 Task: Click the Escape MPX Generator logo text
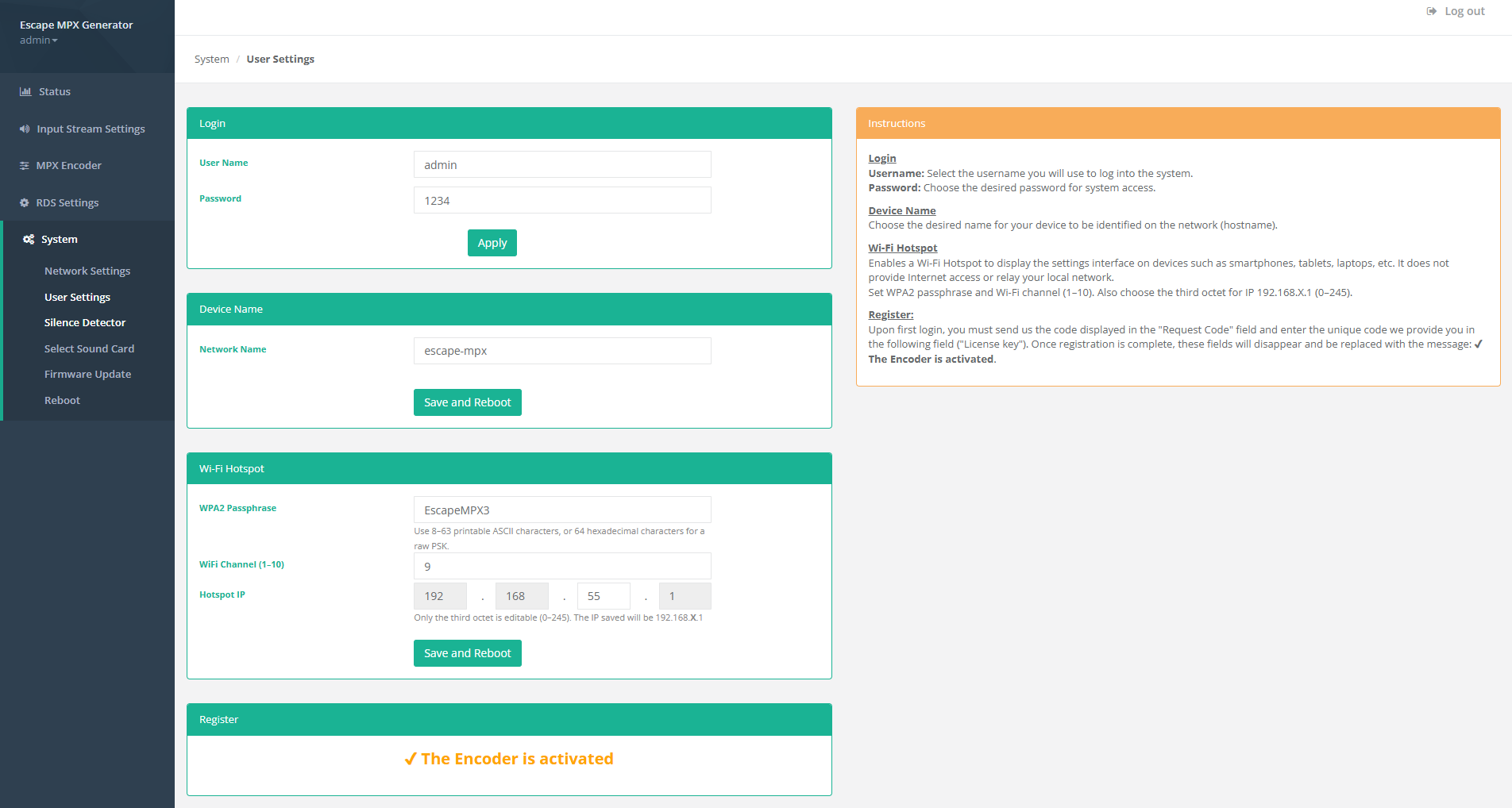point(75,25)
